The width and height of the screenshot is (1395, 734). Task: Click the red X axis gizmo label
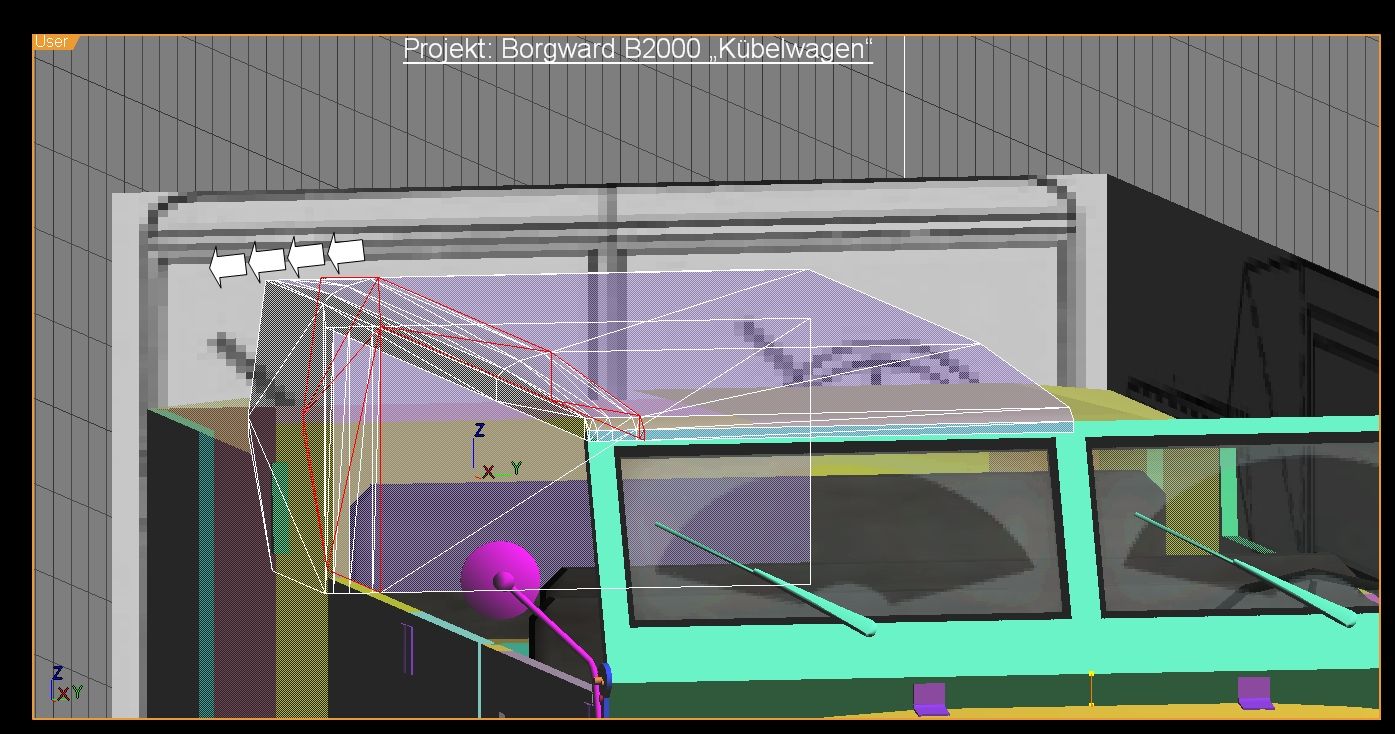point(488,471)
